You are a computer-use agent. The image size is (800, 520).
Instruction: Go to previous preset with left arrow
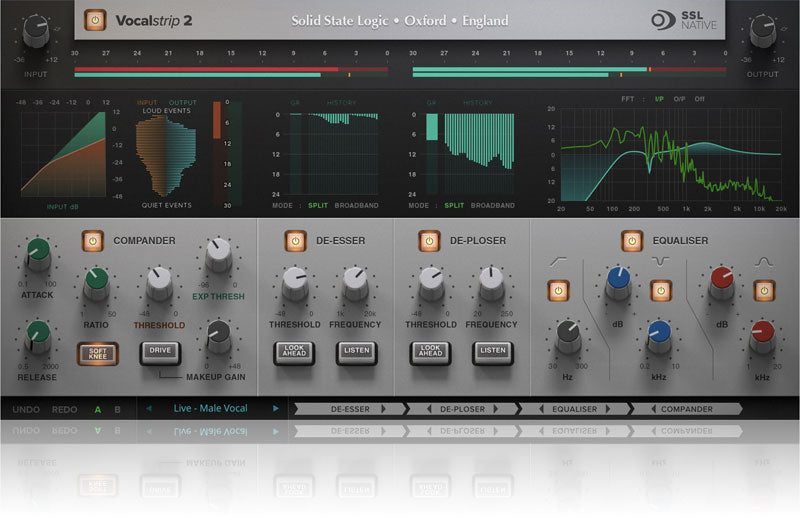(x=148, y=408)
